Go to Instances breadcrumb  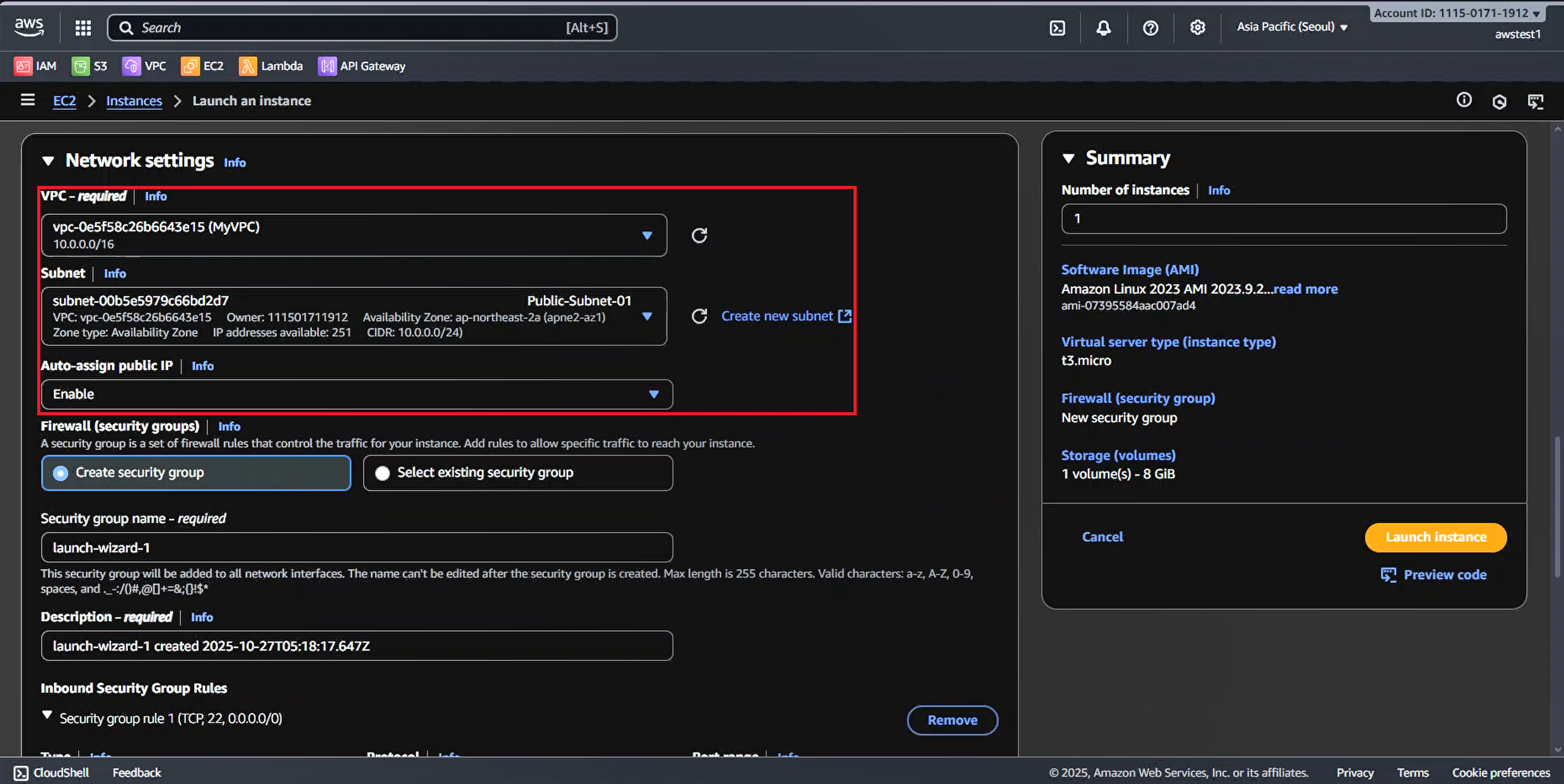click(x=134, y=101)
